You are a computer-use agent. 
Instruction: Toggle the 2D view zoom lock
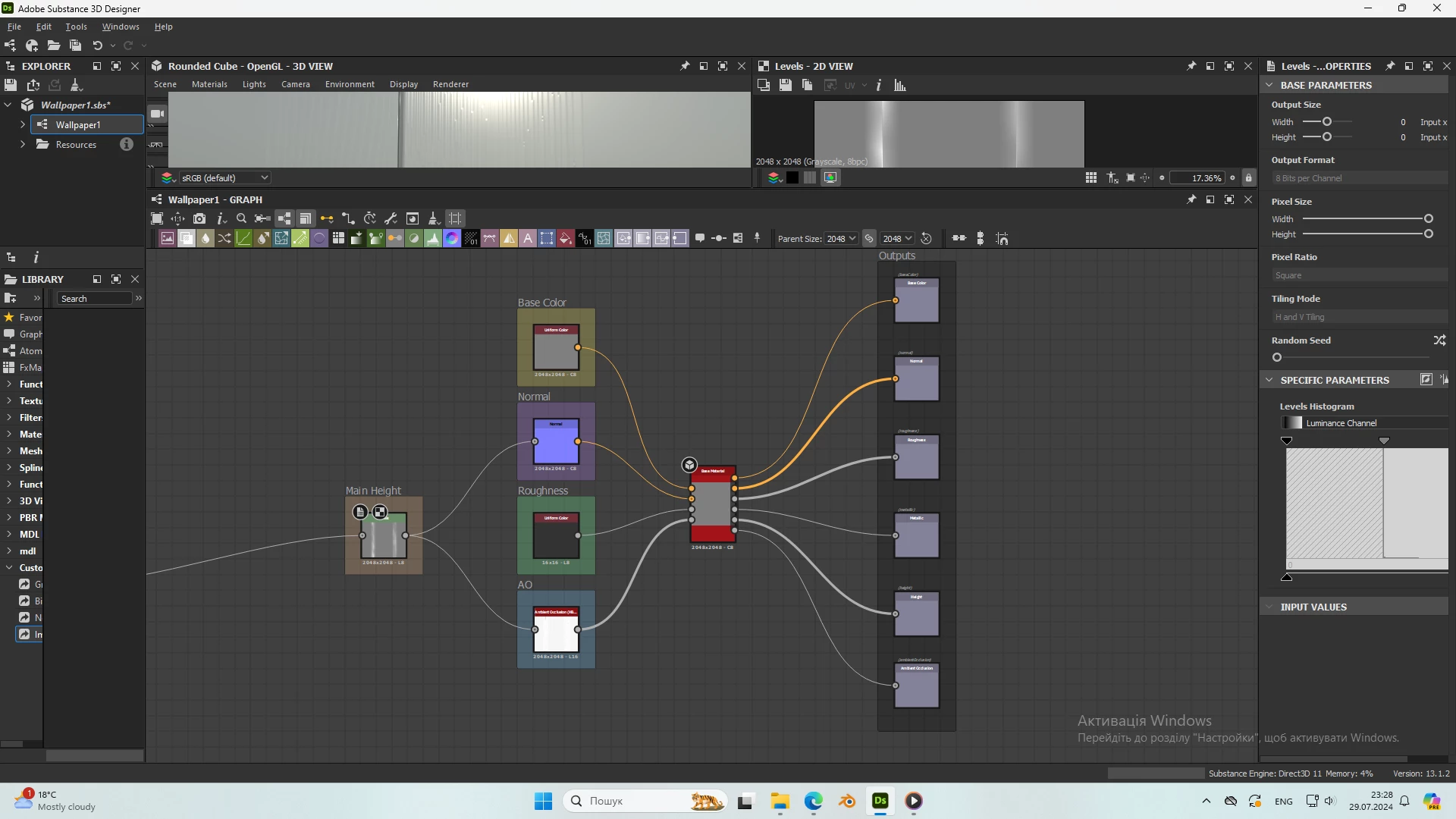click(x=1249, y=178)
